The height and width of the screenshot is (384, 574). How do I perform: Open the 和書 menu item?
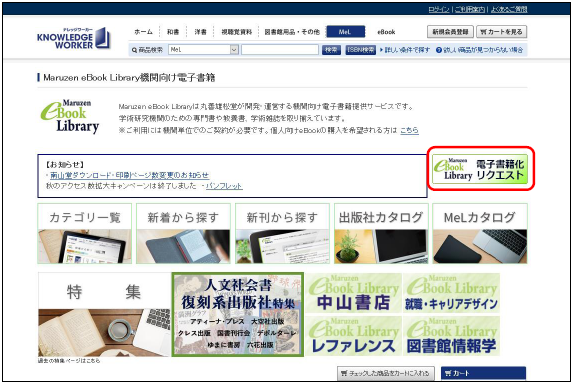(x=173, y=32)
